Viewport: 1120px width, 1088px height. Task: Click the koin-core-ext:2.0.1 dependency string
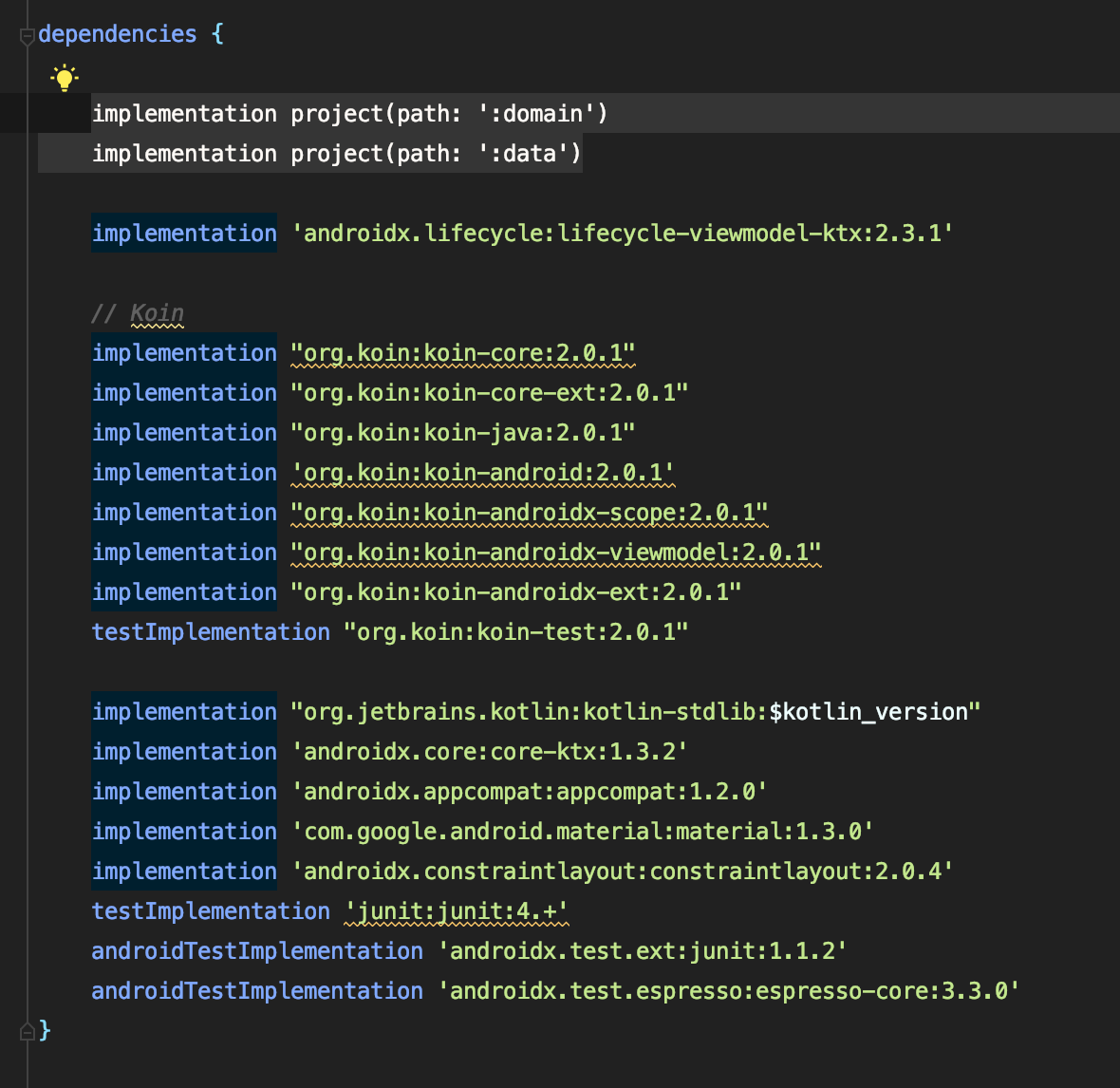click(x=489, y=393)
